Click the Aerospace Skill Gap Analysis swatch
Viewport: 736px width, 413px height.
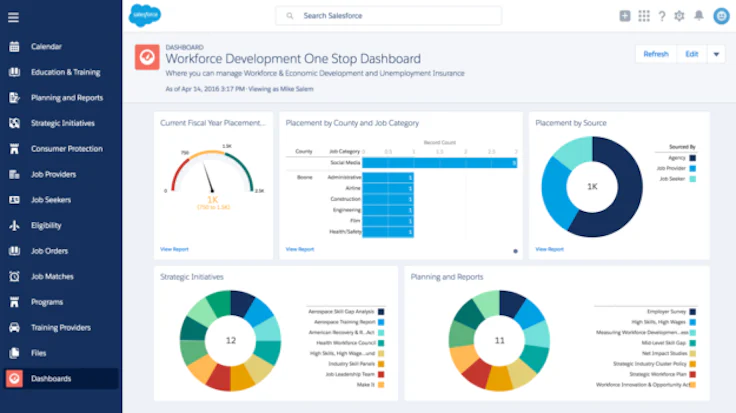coord(381,312)
